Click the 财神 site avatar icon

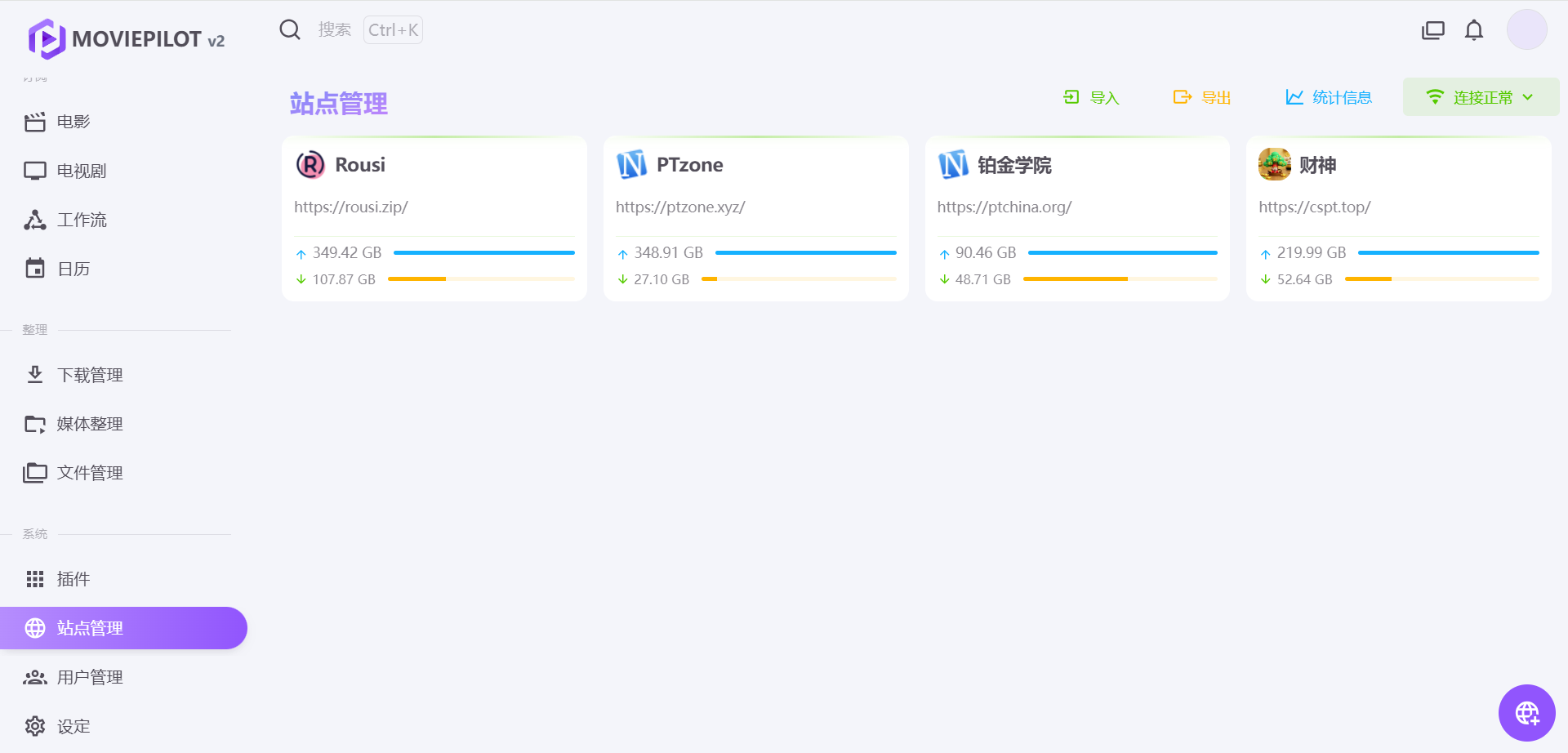(x=1274, y=165)
